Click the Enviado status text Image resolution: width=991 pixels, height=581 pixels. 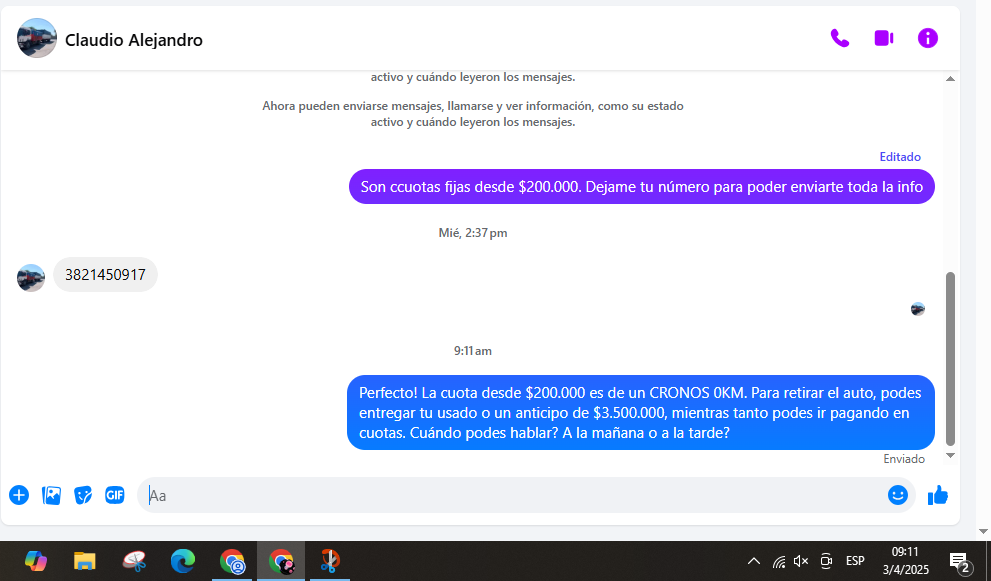click(904, 459)
